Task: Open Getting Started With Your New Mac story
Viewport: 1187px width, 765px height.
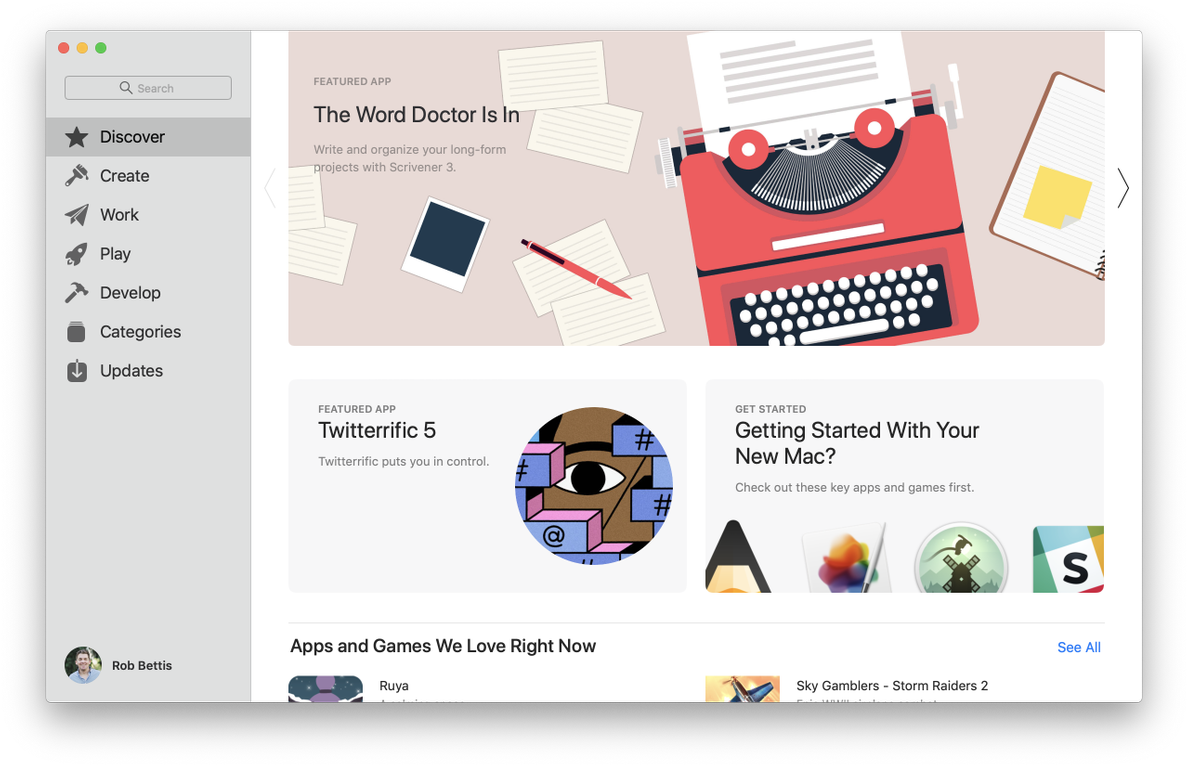Action: point(905,486)
